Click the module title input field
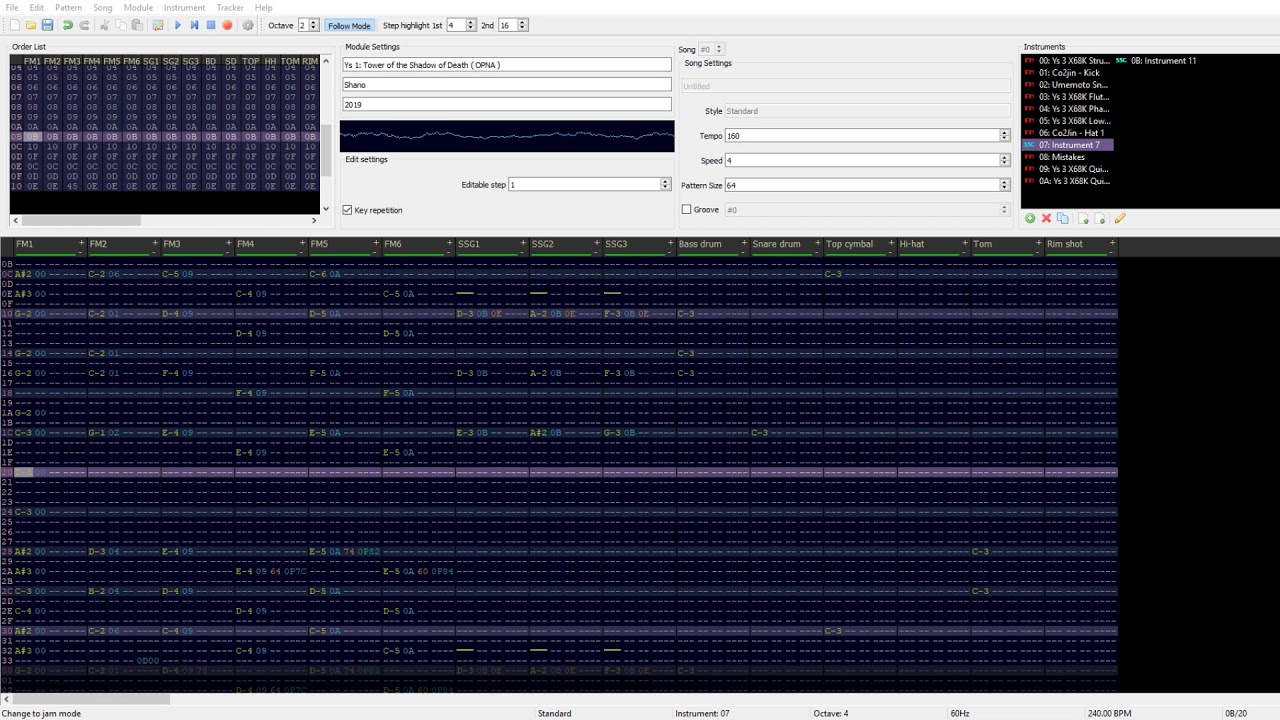The image size is (1280, 720). 507,65
